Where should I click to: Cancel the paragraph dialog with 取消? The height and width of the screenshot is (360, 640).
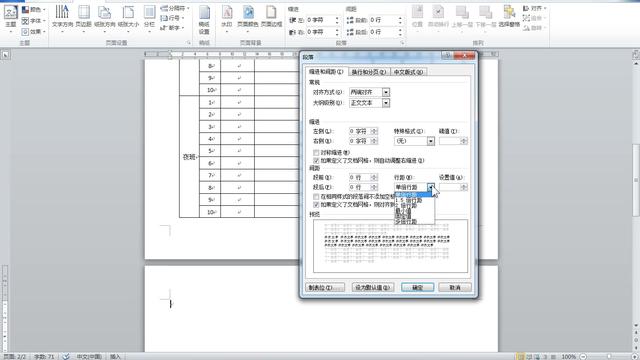point(455,287)
